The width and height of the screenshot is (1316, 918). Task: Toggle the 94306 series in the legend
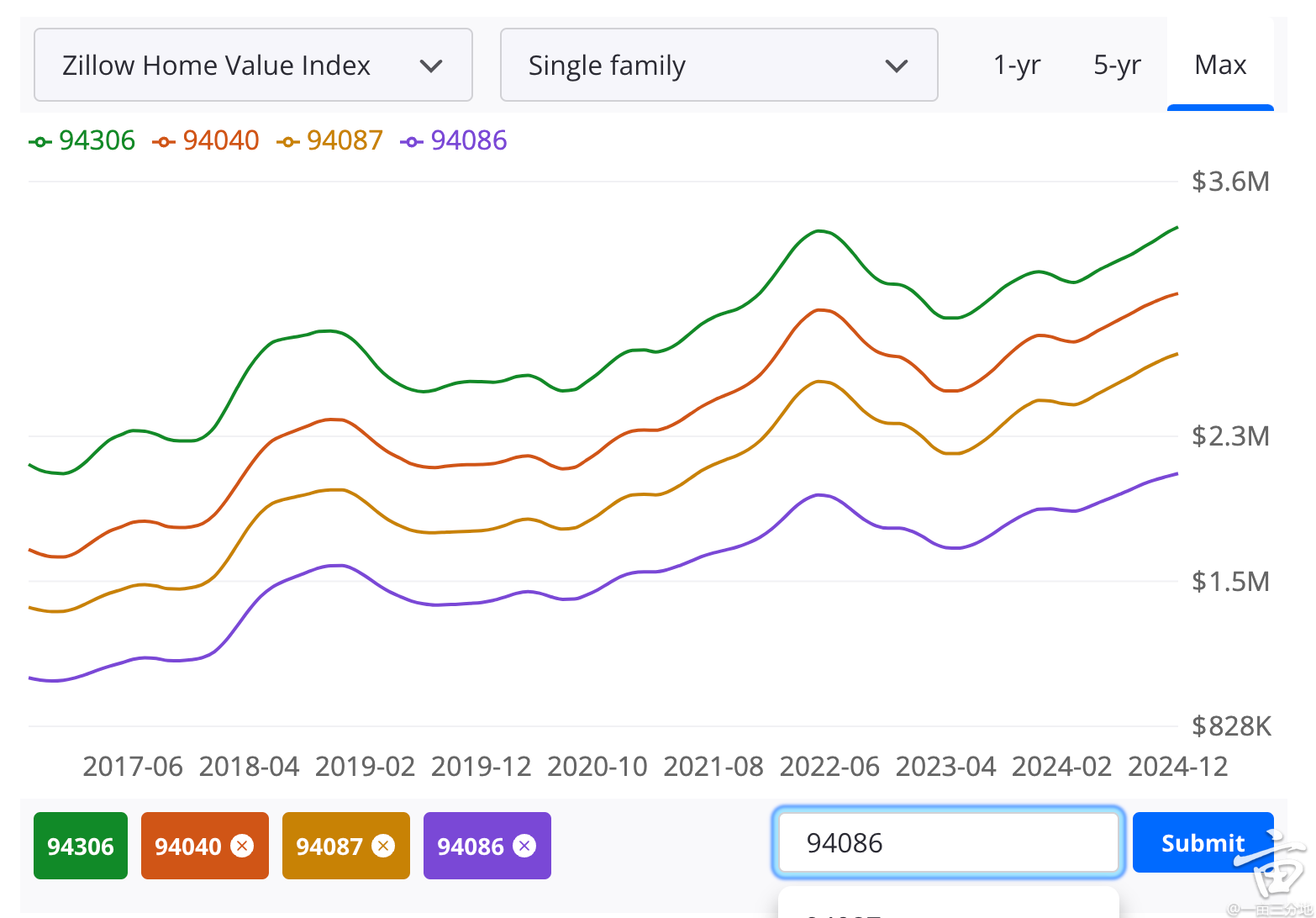[x=82, y=140]
